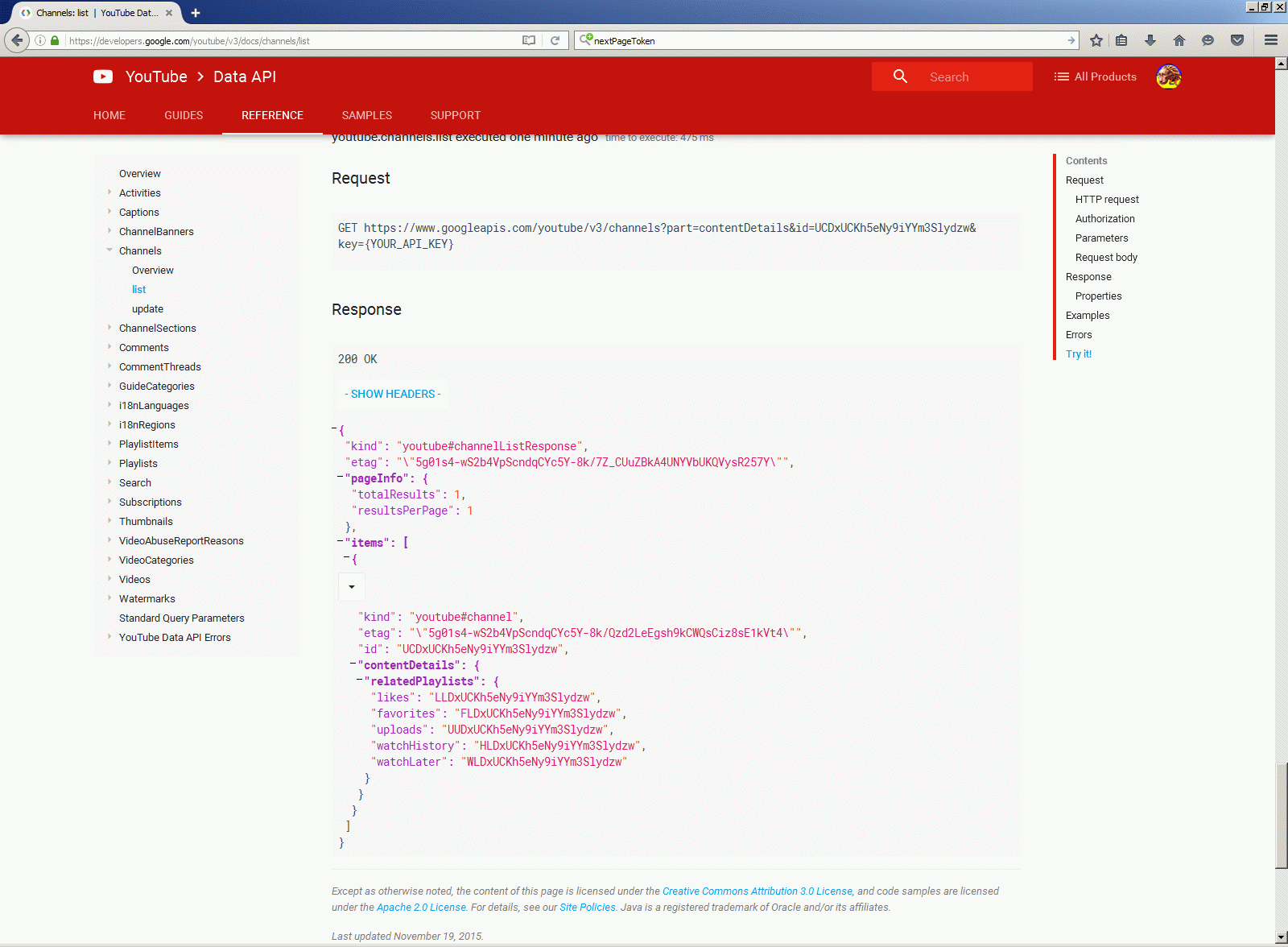Expand the Subscriptions sidebar arrow
This screenshot has width=1288, height=947.
[x=109, y=501]
